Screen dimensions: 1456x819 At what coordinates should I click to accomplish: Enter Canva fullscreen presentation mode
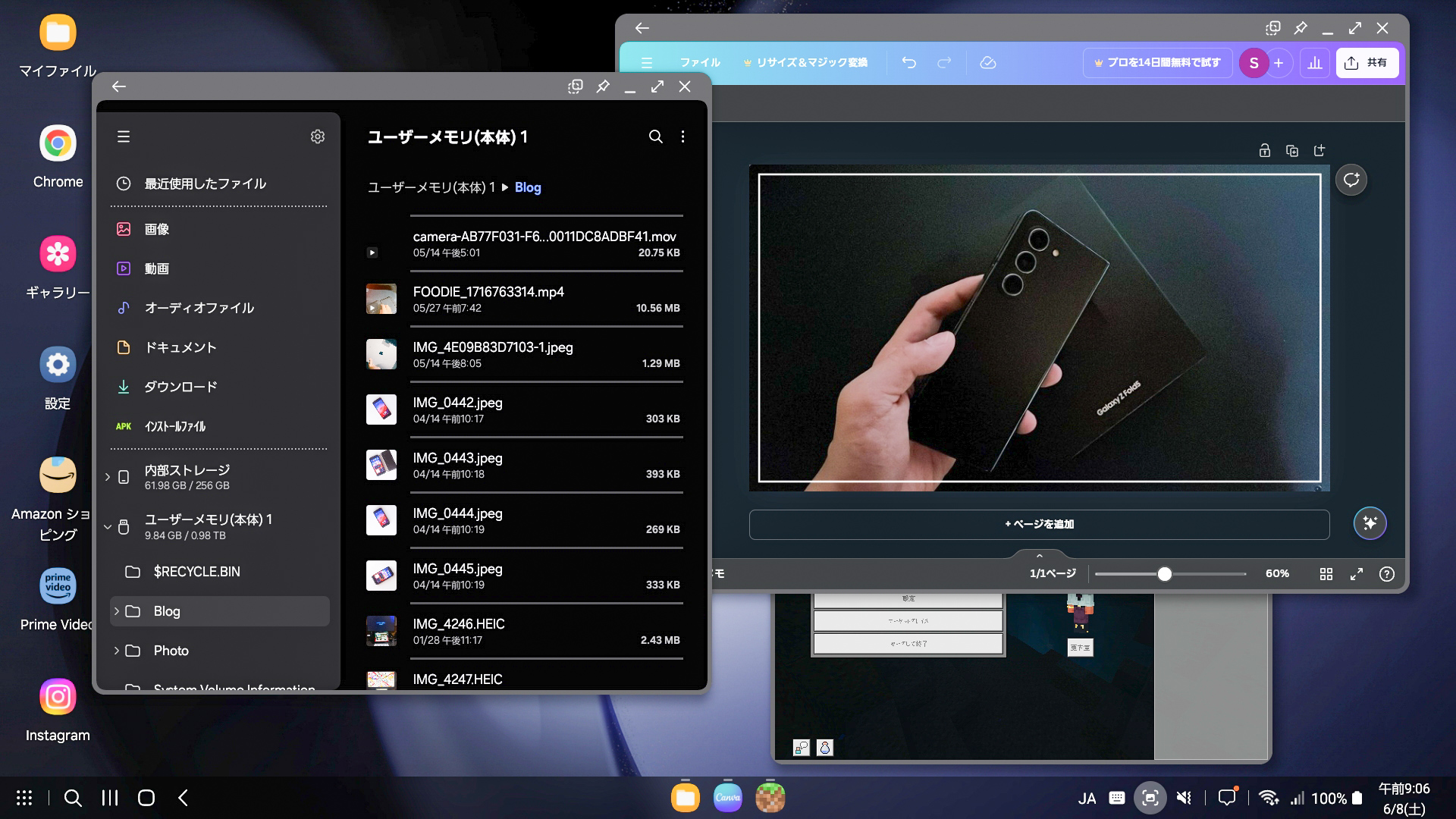coord(1357,574)
